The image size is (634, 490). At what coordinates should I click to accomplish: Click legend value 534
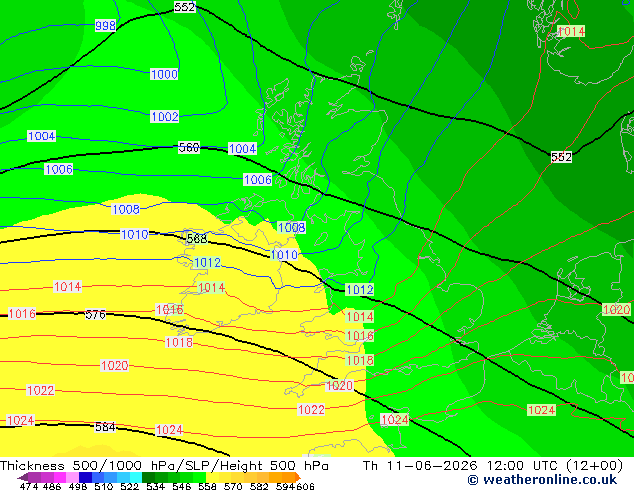pyautogui.click(x=155, y=486)
